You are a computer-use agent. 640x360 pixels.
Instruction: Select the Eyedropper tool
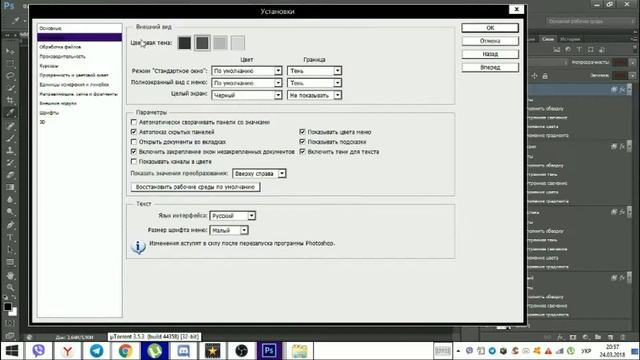tap(10, 113)
